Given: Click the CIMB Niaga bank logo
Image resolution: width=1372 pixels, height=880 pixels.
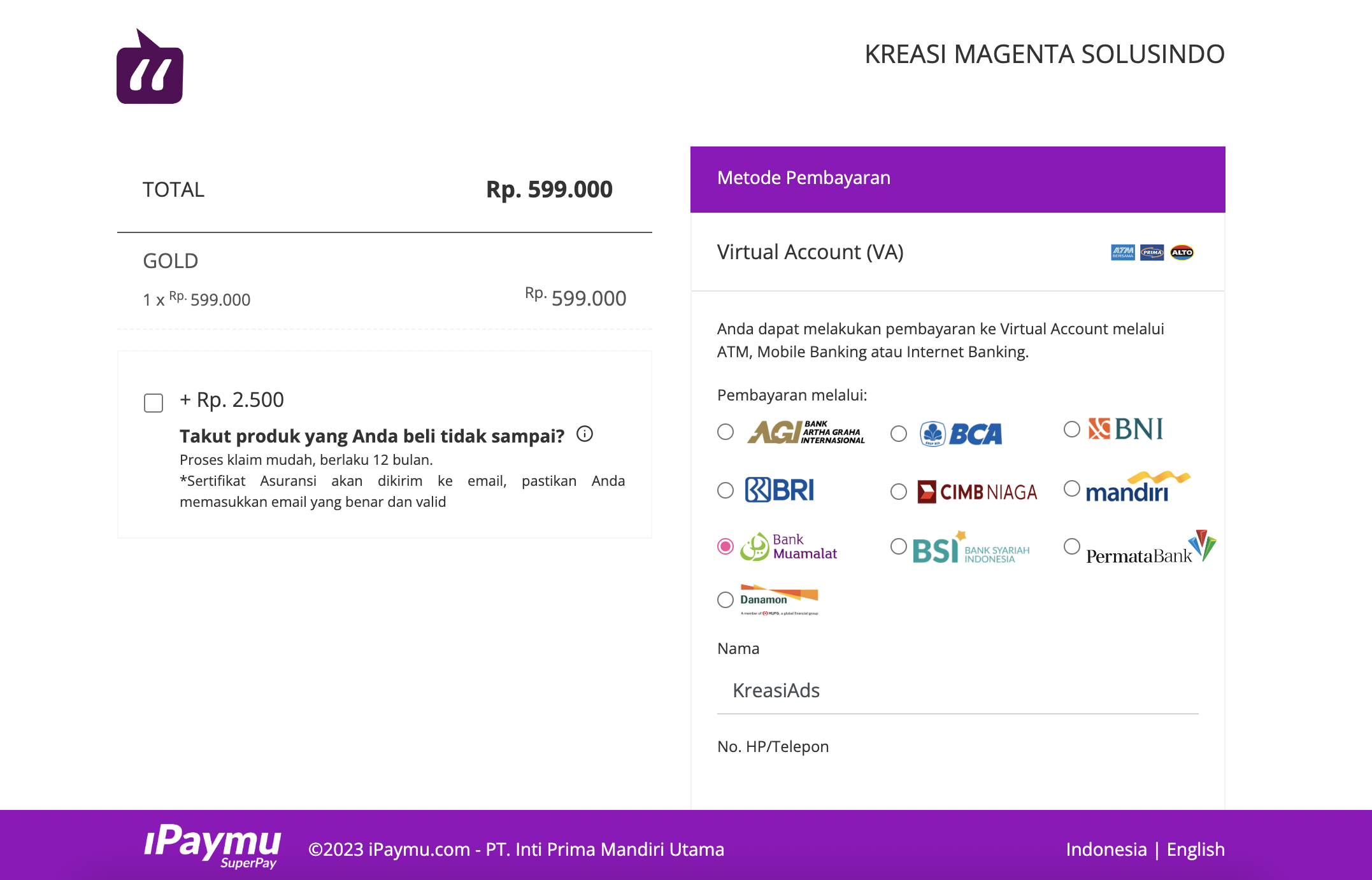Looking at the screenshot, I should (x=977, y=492).
